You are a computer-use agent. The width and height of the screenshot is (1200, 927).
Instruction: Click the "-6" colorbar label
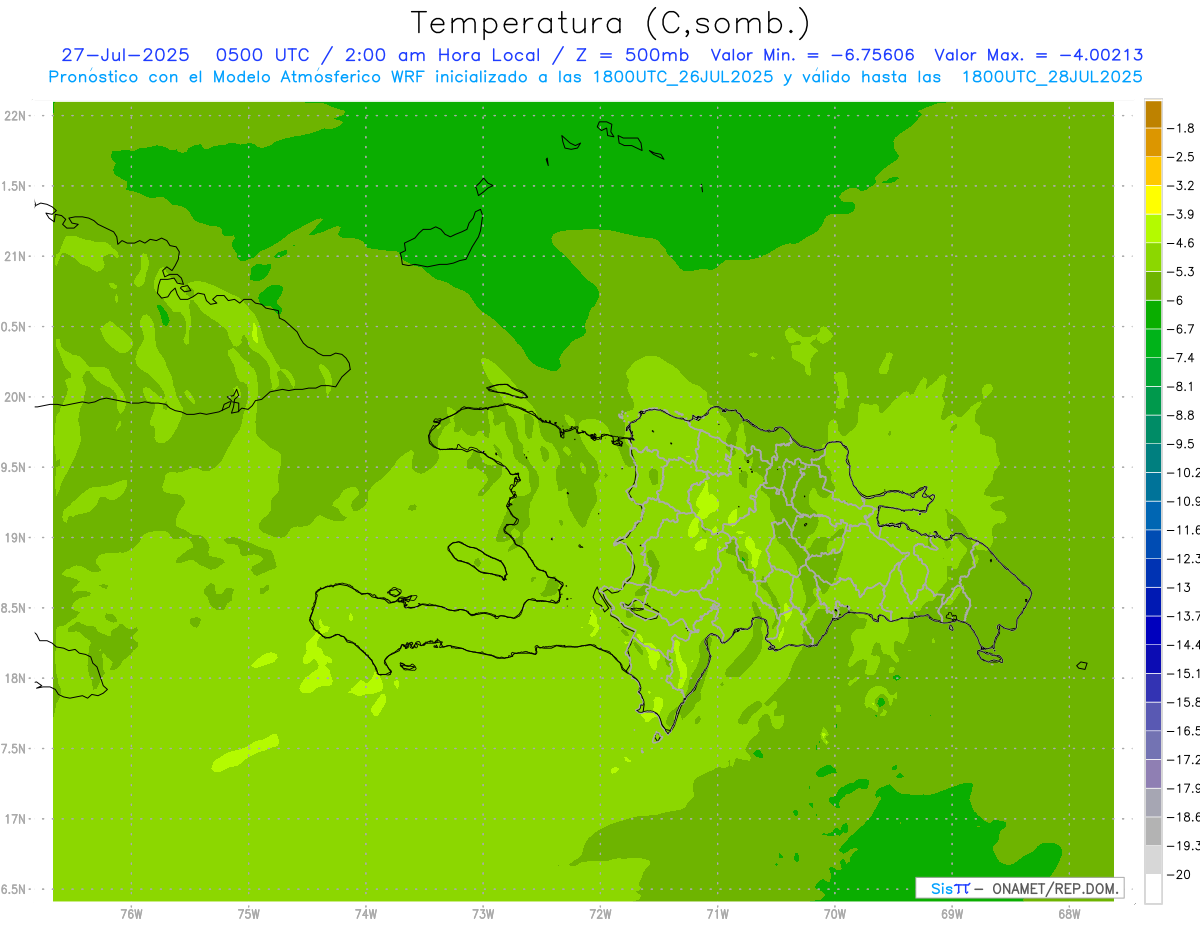1176,300
